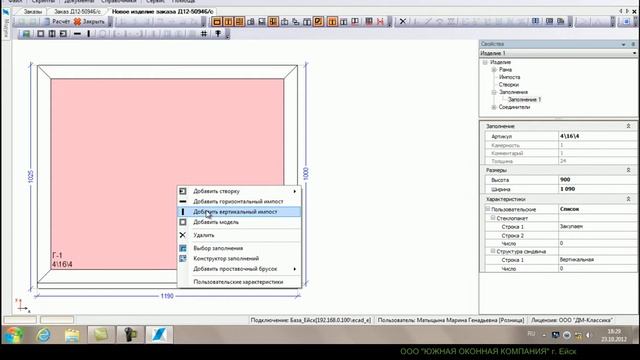This screenshot has height=360, width=640.
Task: Click the speaker volume icon in the system tray
Action: point(588,335)
